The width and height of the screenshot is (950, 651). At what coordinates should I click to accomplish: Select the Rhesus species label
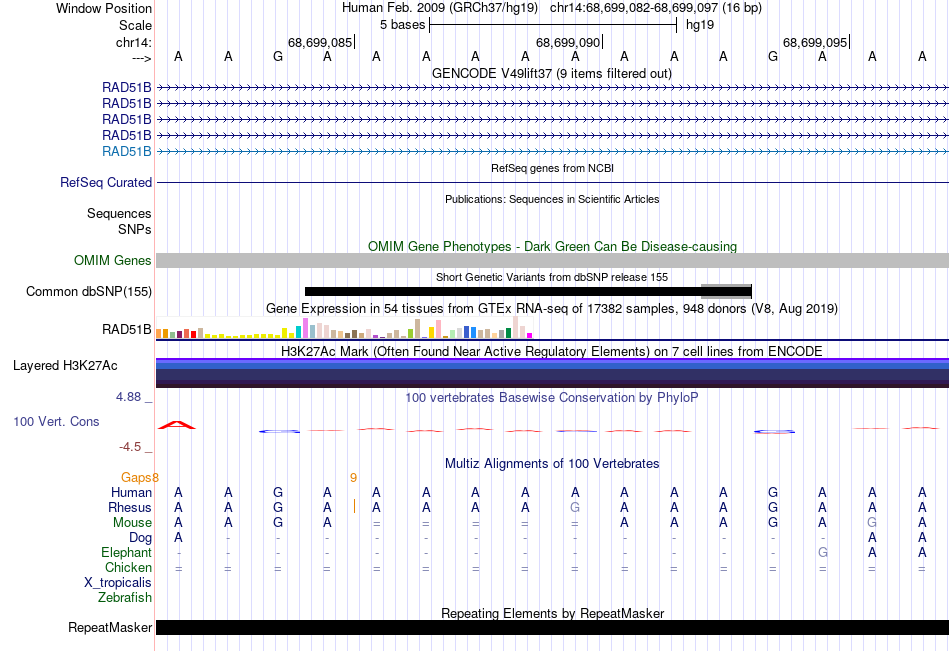(130, 507)
